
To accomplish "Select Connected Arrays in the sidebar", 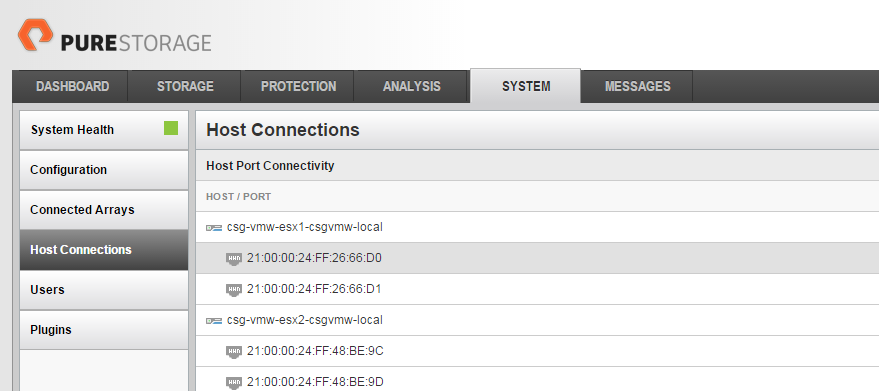I will 104,210.
